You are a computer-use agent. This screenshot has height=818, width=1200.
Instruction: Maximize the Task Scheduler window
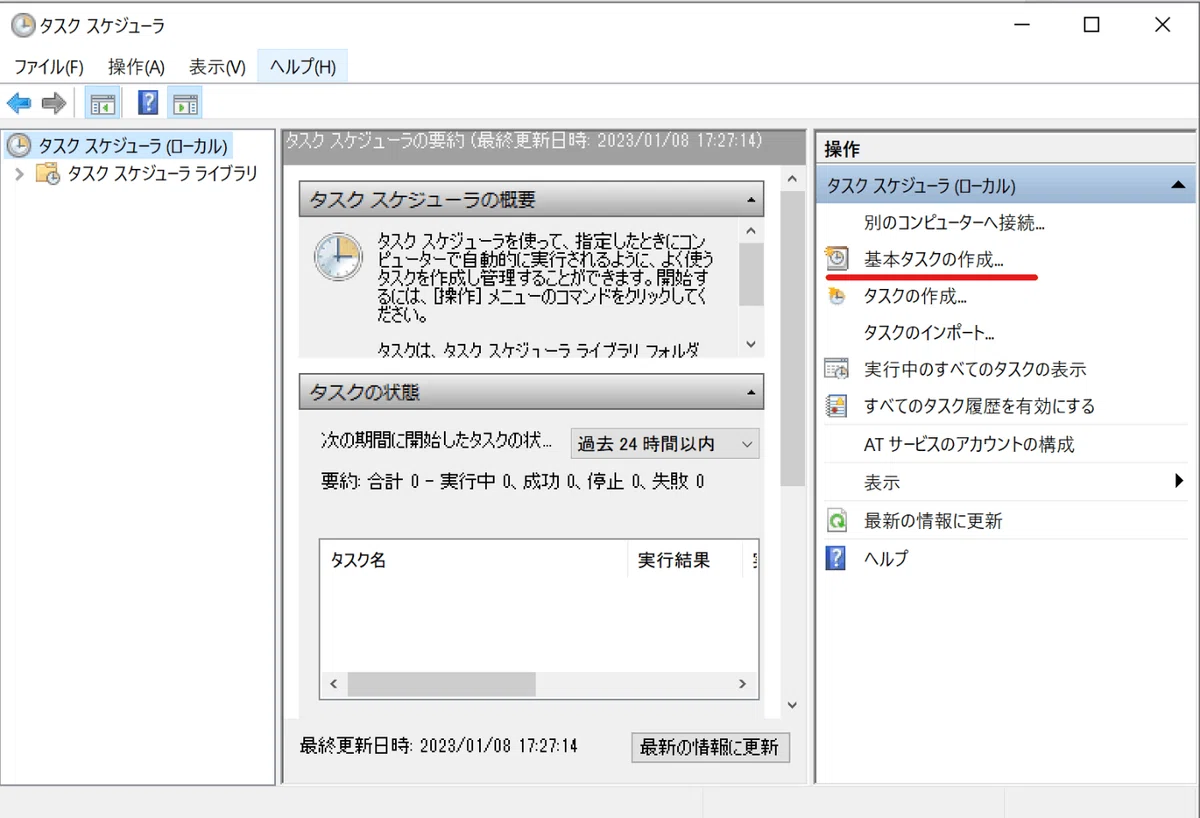click(x=1092, y=25)
